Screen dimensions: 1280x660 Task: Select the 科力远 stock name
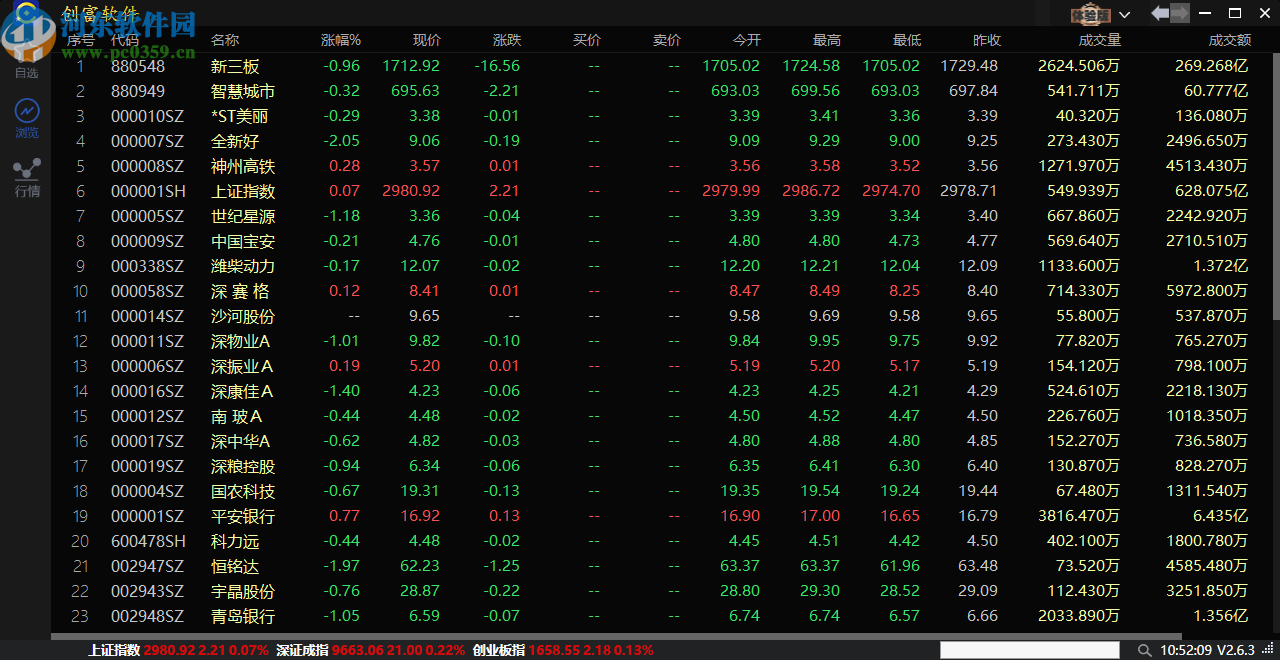[x=235, y=541]
